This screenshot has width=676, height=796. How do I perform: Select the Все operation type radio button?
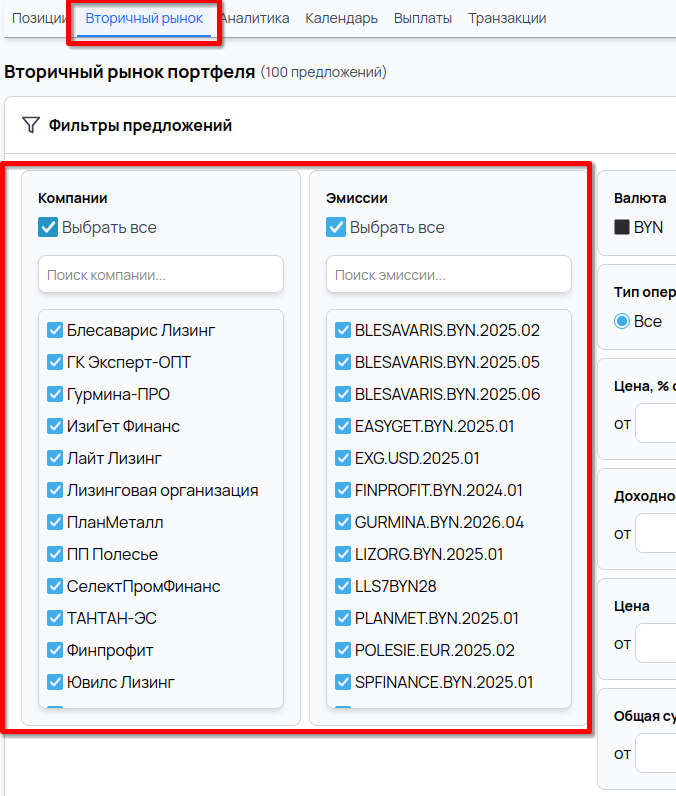pyautogui.click(x=622, y=321)
